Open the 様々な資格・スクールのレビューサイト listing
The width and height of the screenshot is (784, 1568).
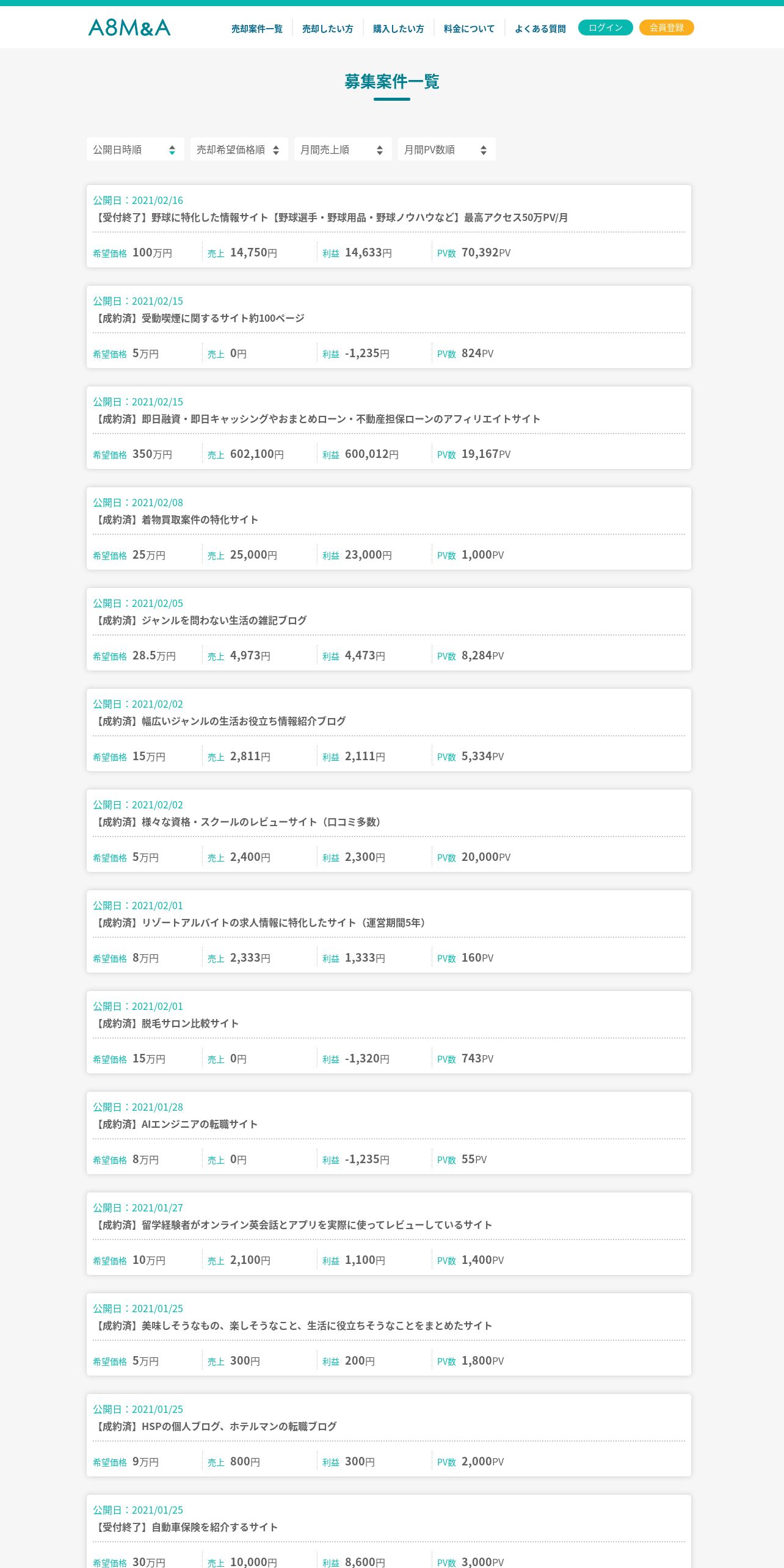coord(389,830)
